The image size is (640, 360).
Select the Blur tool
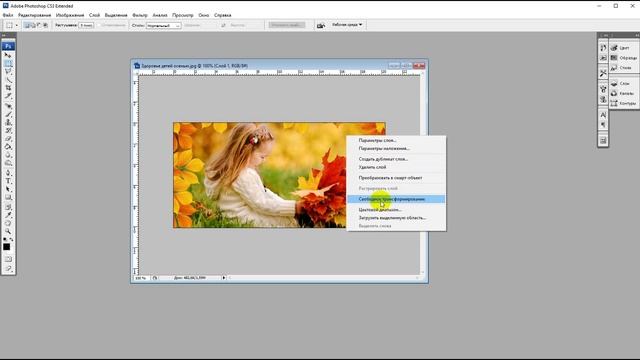8,155
